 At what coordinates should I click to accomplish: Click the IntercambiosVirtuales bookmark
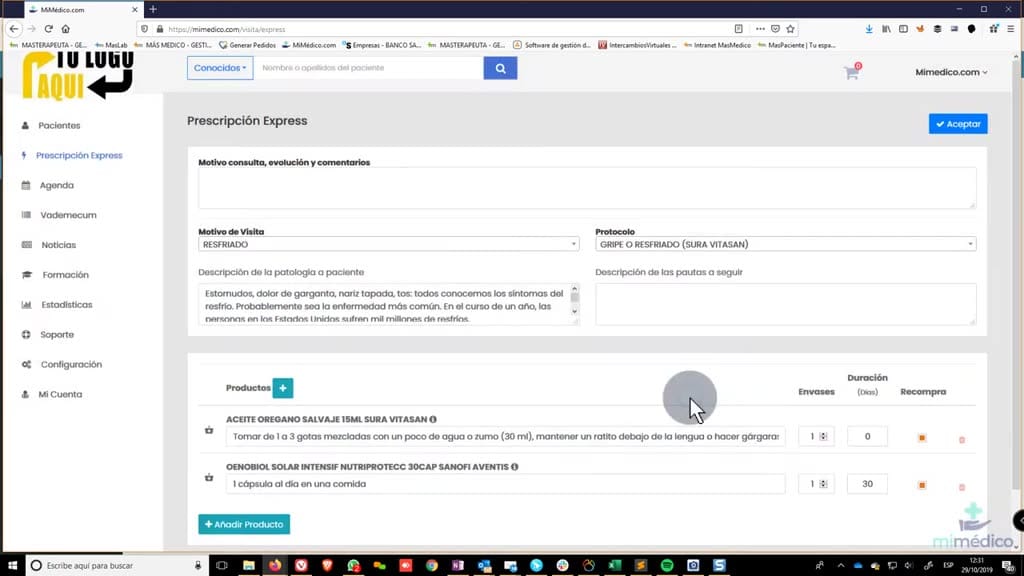[637, 45]
